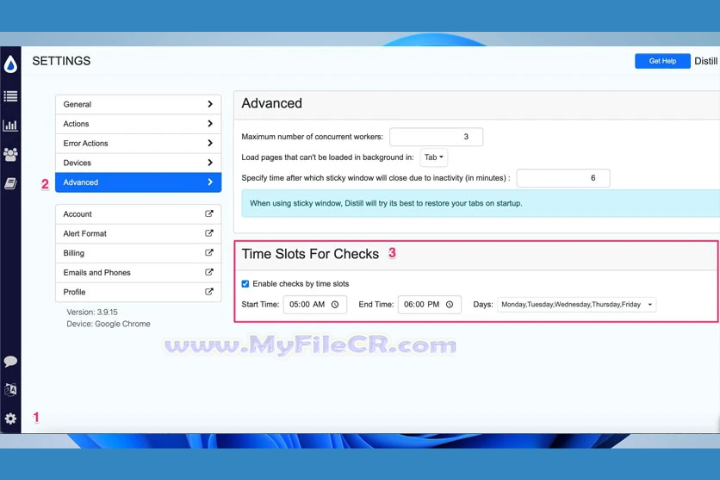The width and height of the screenshot is (720, 480).
Task: Click the Distill water drop logo
Action: (x=11, y=64)
